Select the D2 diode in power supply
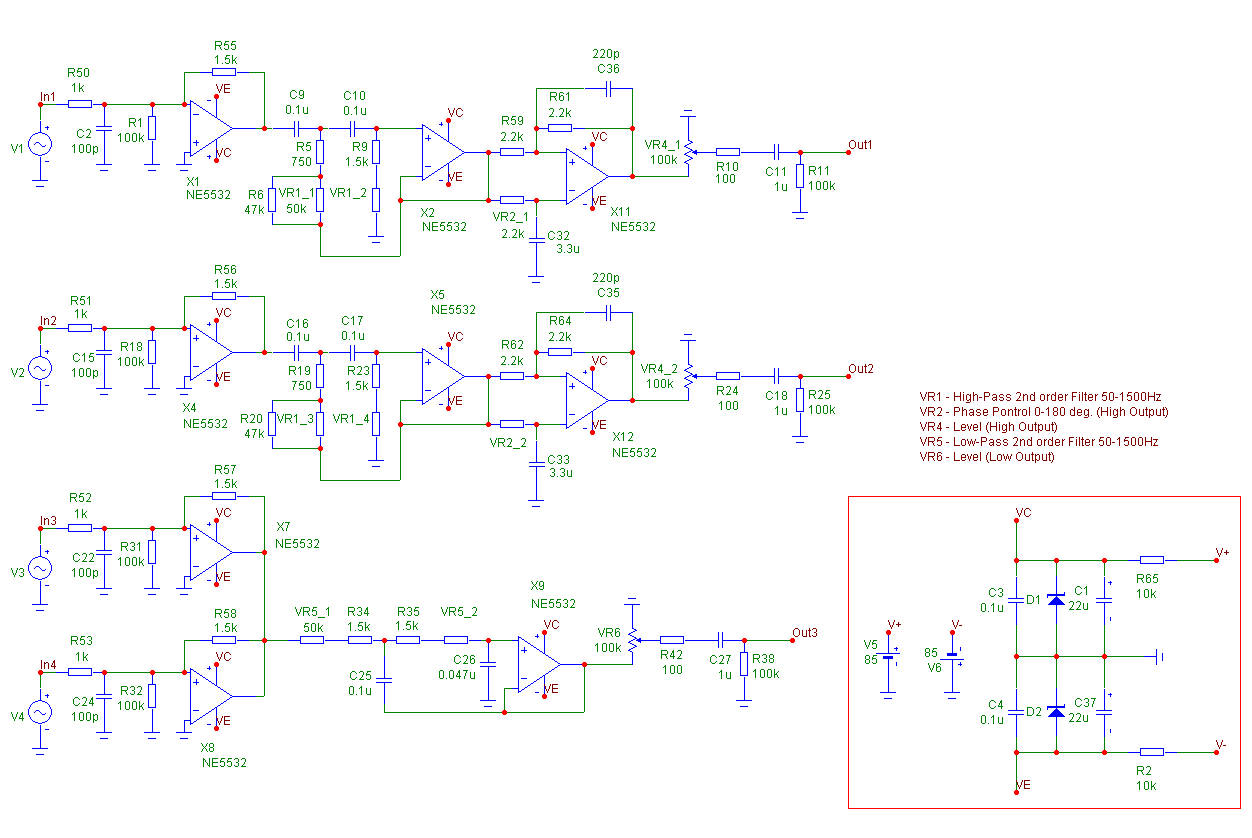This screenshot has width=1252, height=838. (1055, 712)
